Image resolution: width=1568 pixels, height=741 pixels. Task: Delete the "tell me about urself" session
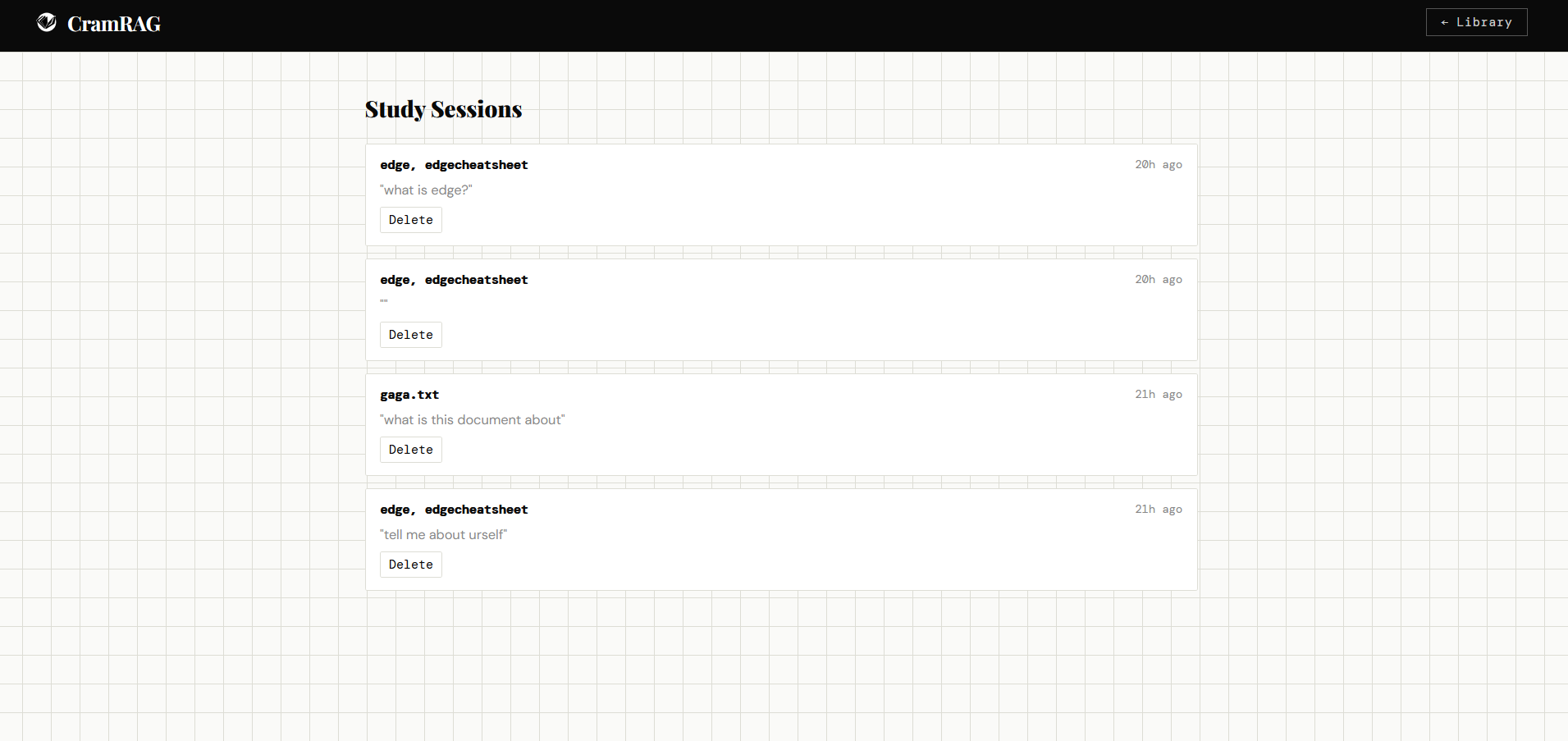point(410,565)
